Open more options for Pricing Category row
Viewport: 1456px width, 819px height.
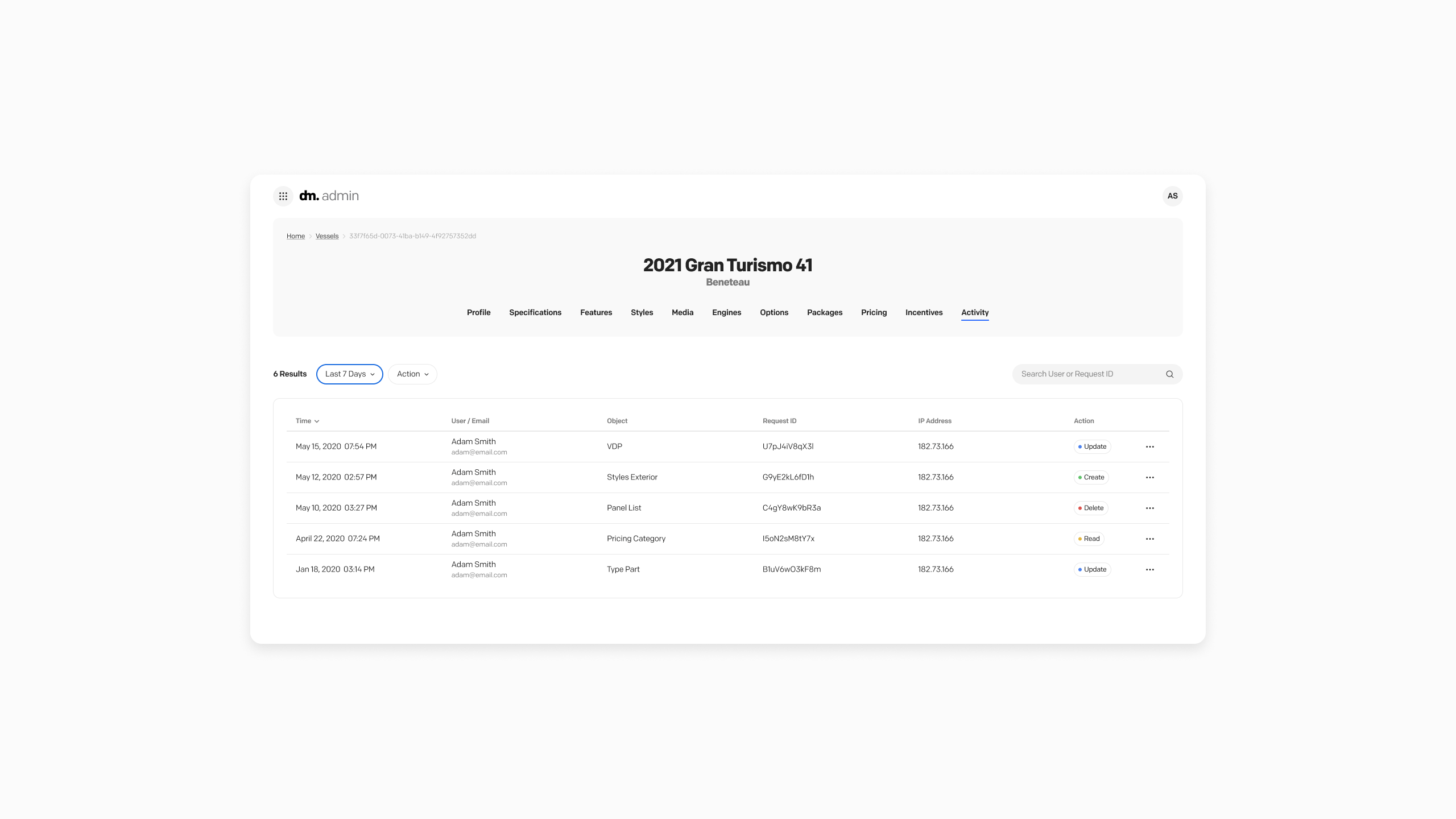[x=1149, y=539]
